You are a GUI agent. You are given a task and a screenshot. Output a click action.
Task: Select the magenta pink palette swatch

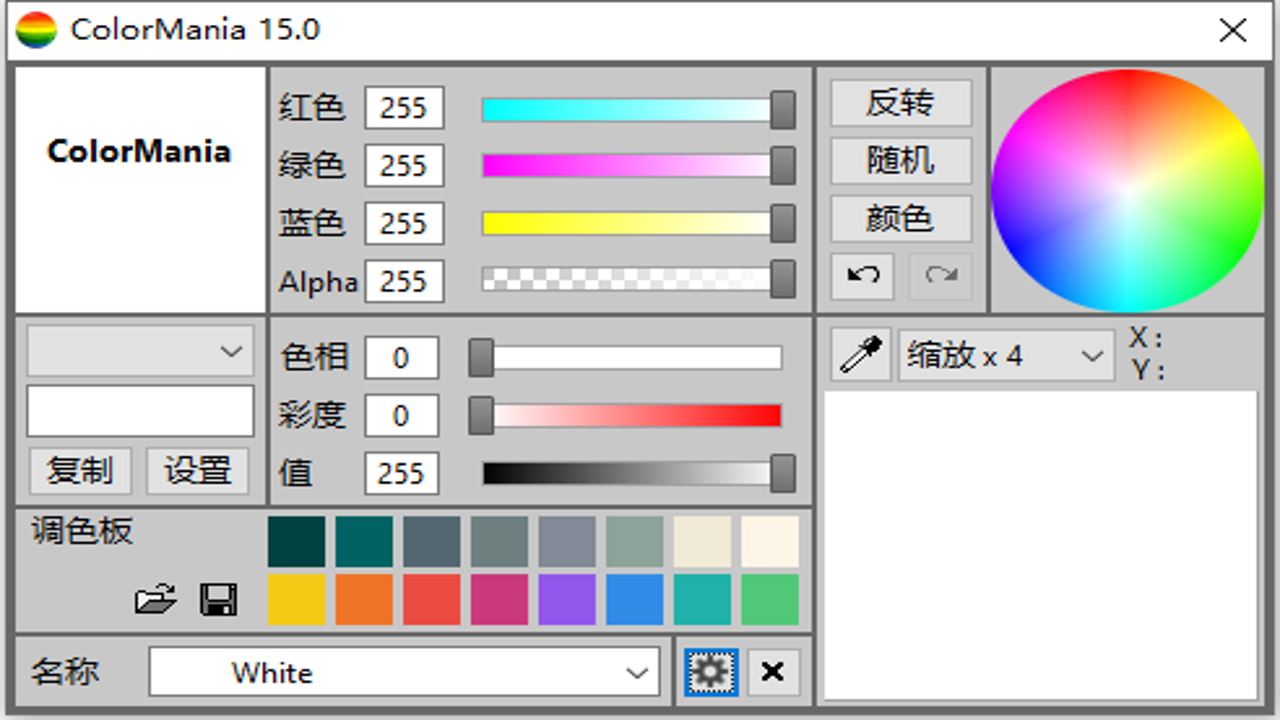tap(499, 599)
